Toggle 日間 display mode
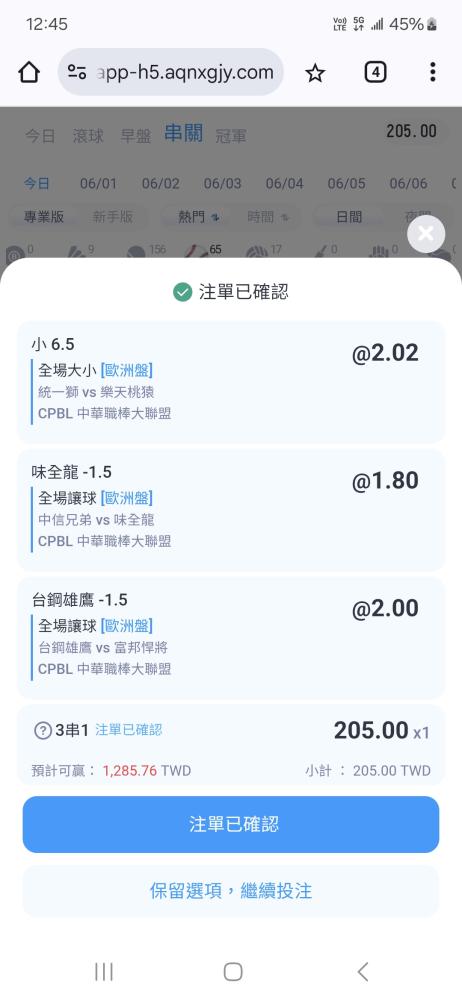This screenshot has height=1000, width=462. [349, 217]
